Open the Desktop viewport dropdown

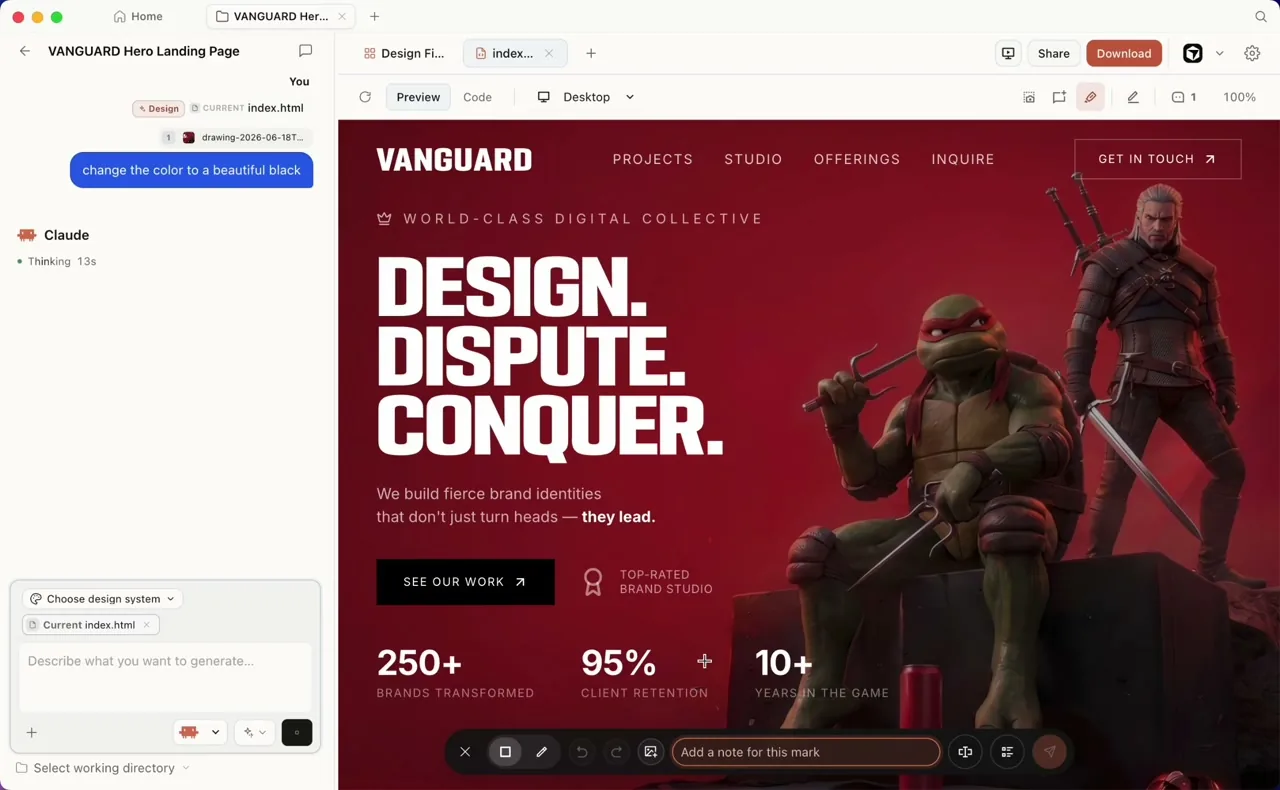pos(586,97)
